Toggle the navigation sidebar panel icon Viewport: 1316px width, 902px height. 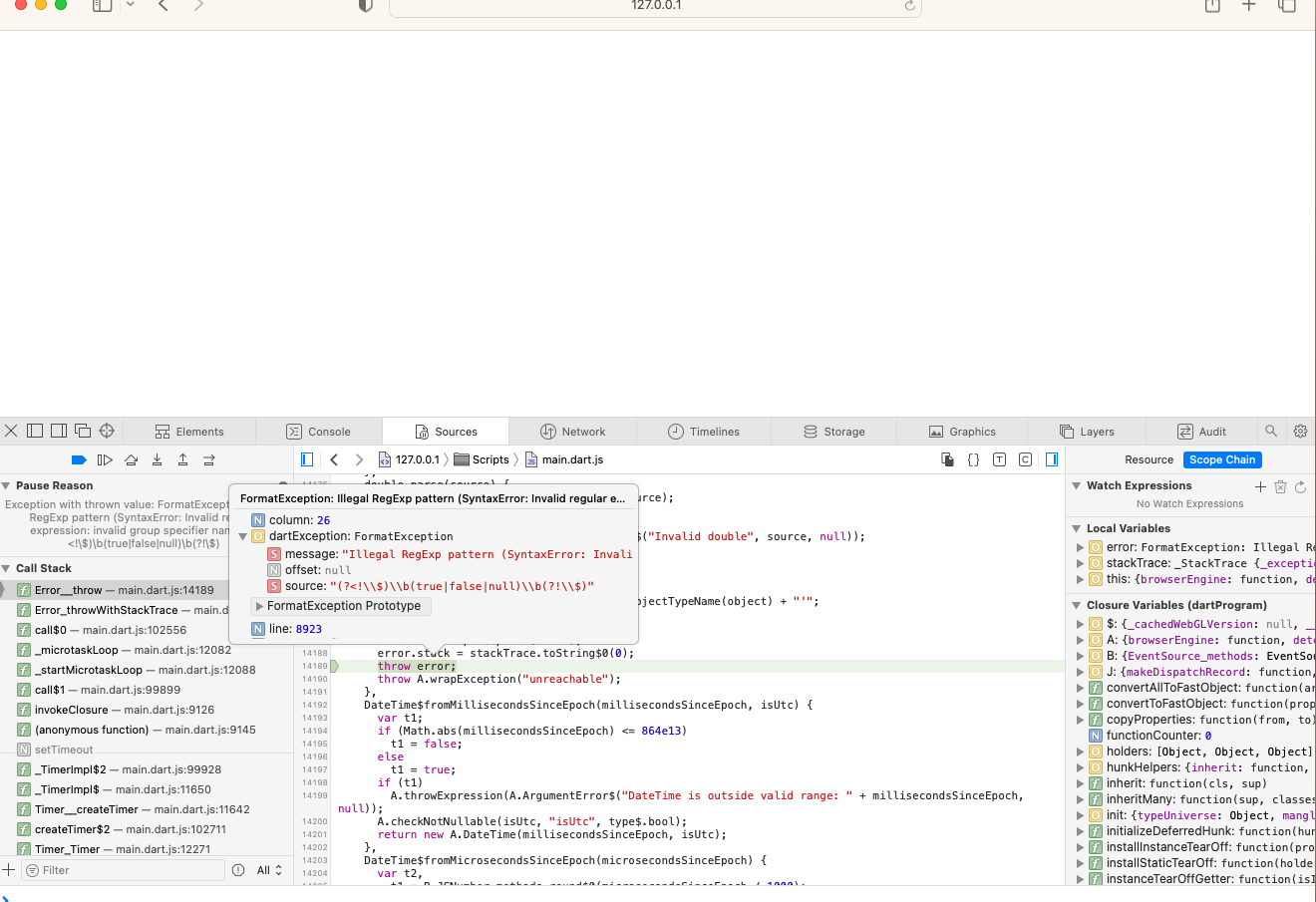tap(307, 459)
